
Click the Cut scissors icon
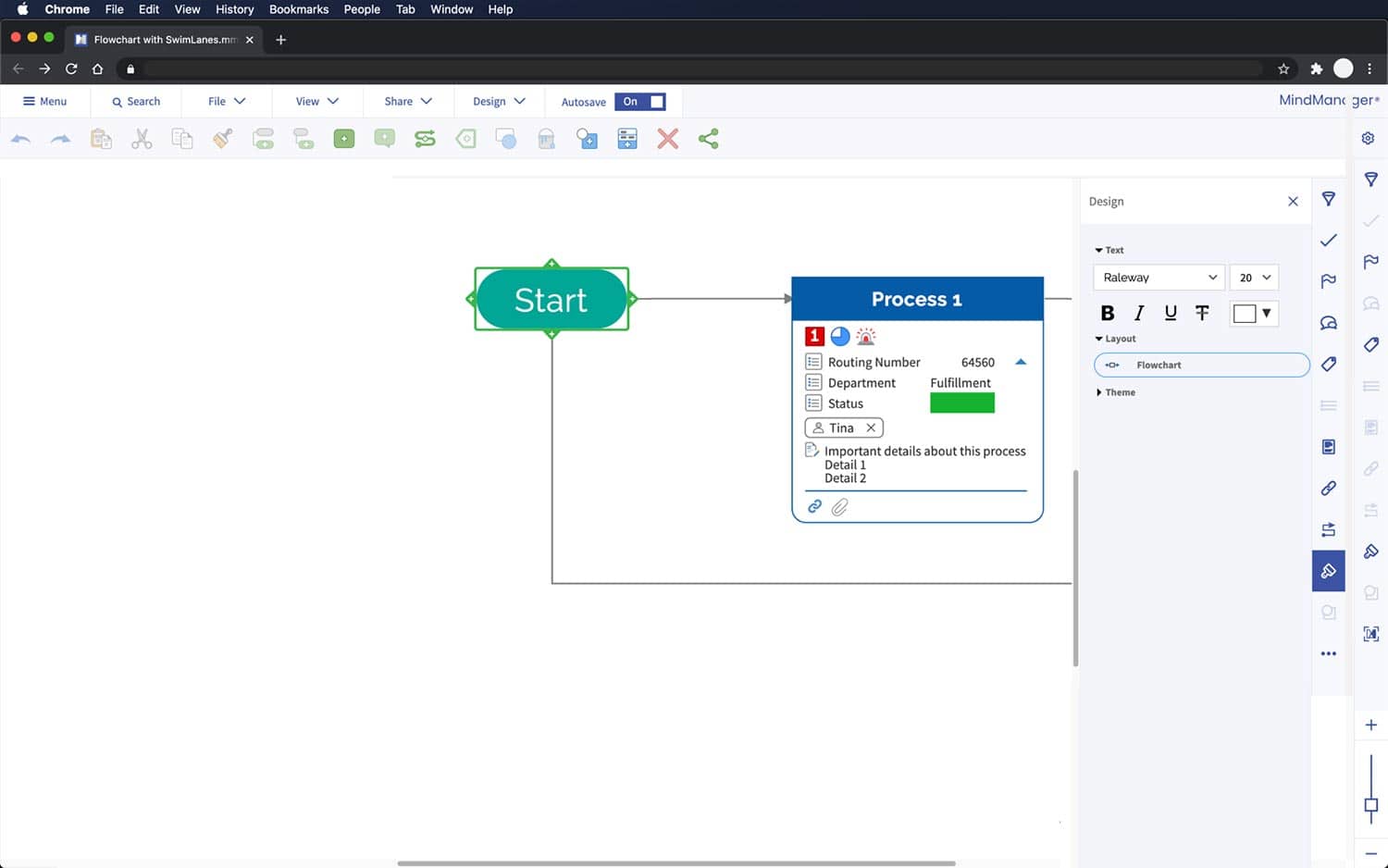[x=142, y=139]
